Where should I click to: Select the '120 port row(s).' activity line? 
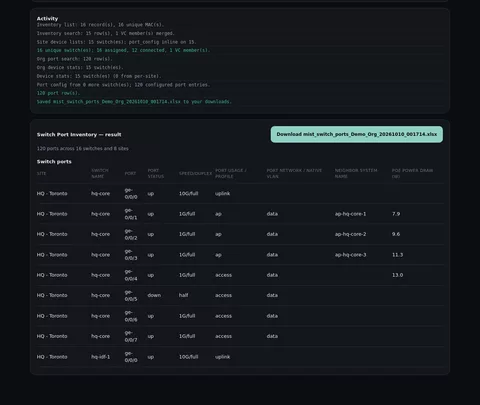58,93
